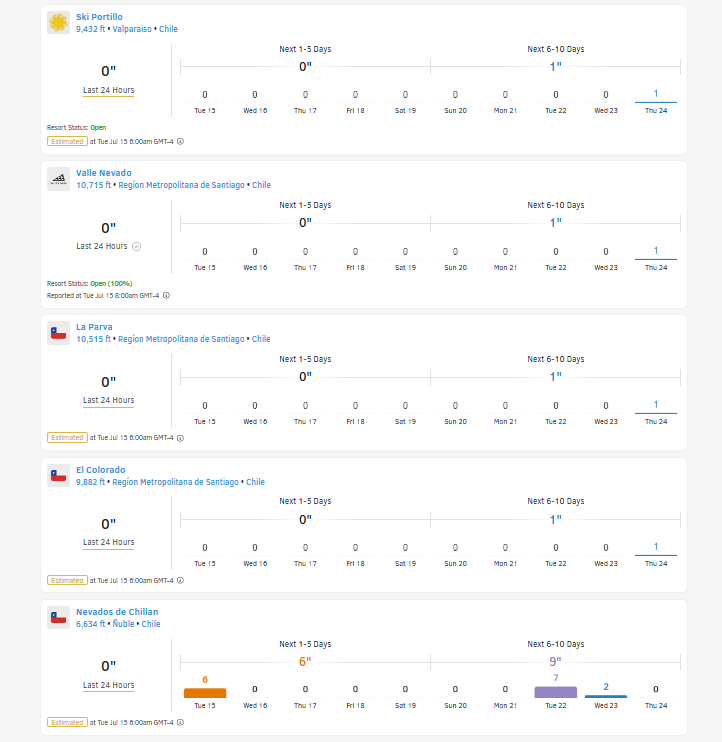Click the Nevados de Chillan flag icon
This screenshot has width=722, height=742.
59,618
